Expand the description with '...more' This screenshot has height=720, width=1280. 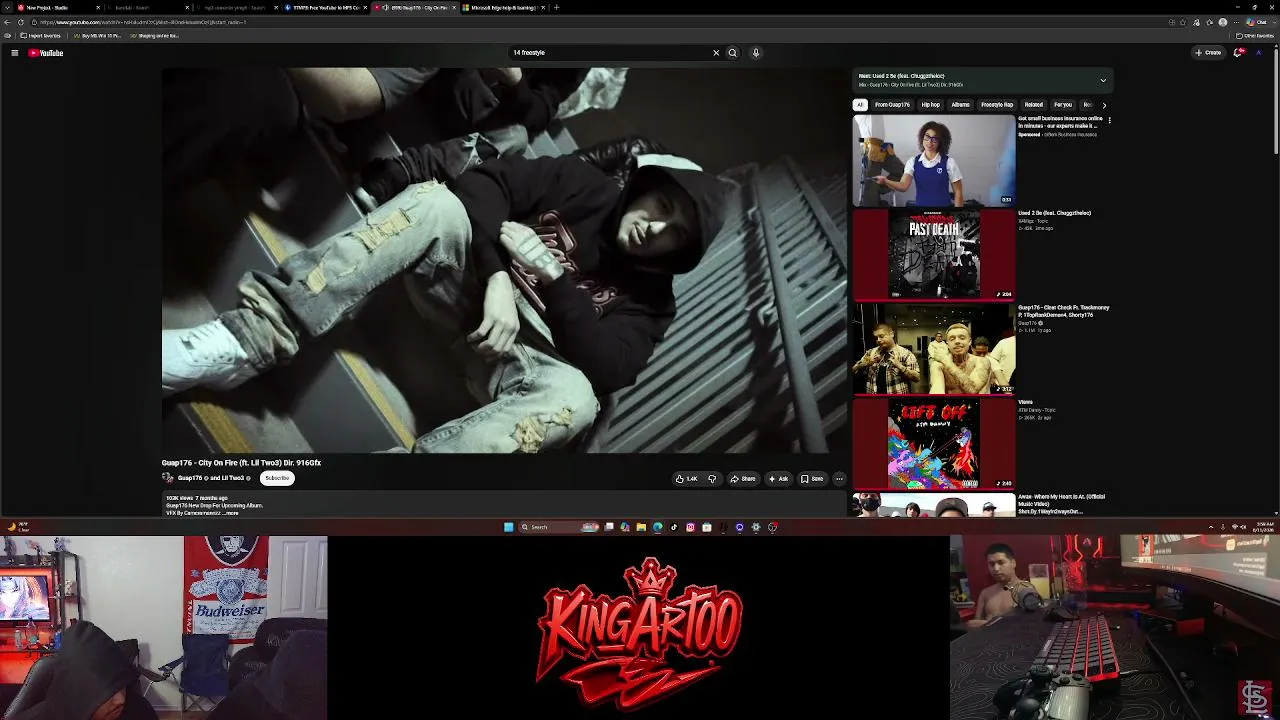[231, 513]
